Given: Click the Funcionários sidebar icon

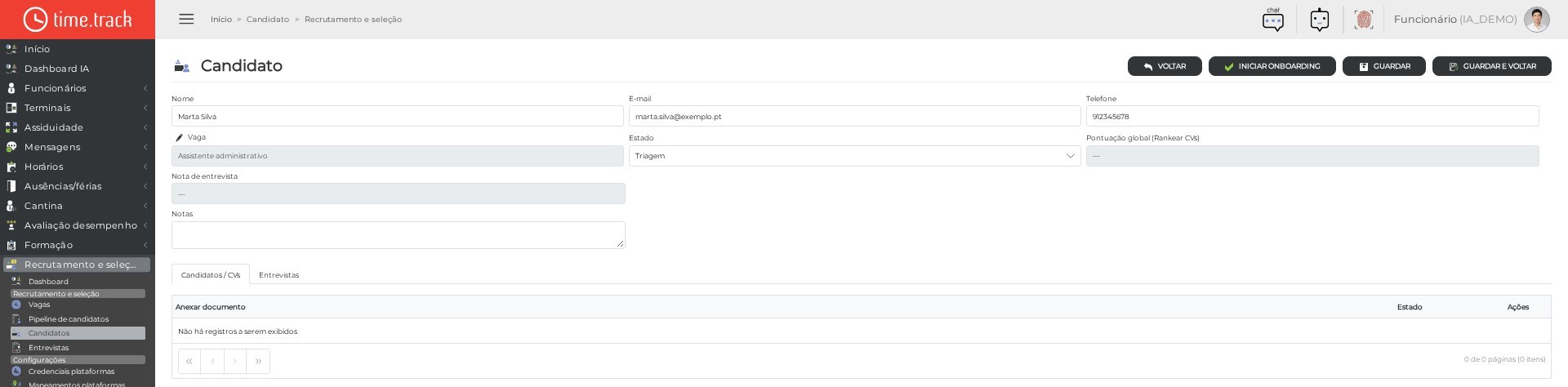Looking at the screenshot, I should tap(11, 88).
